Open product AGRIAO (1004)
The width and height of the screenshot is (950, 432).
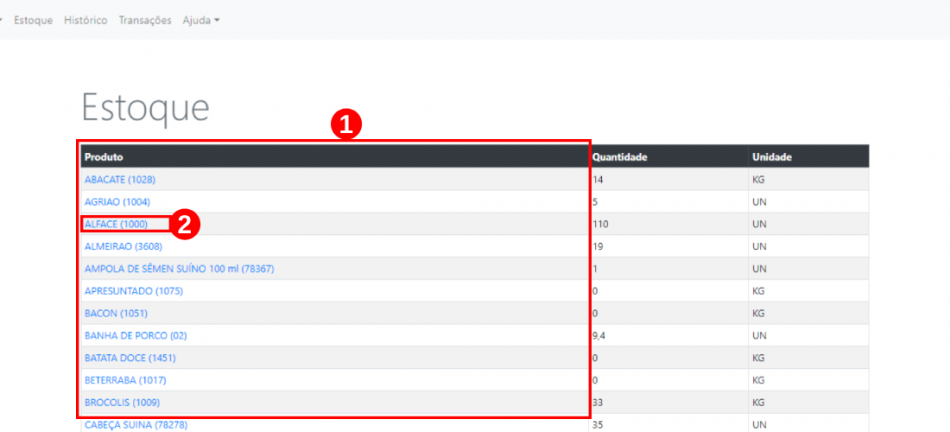(x=118, y=202)
